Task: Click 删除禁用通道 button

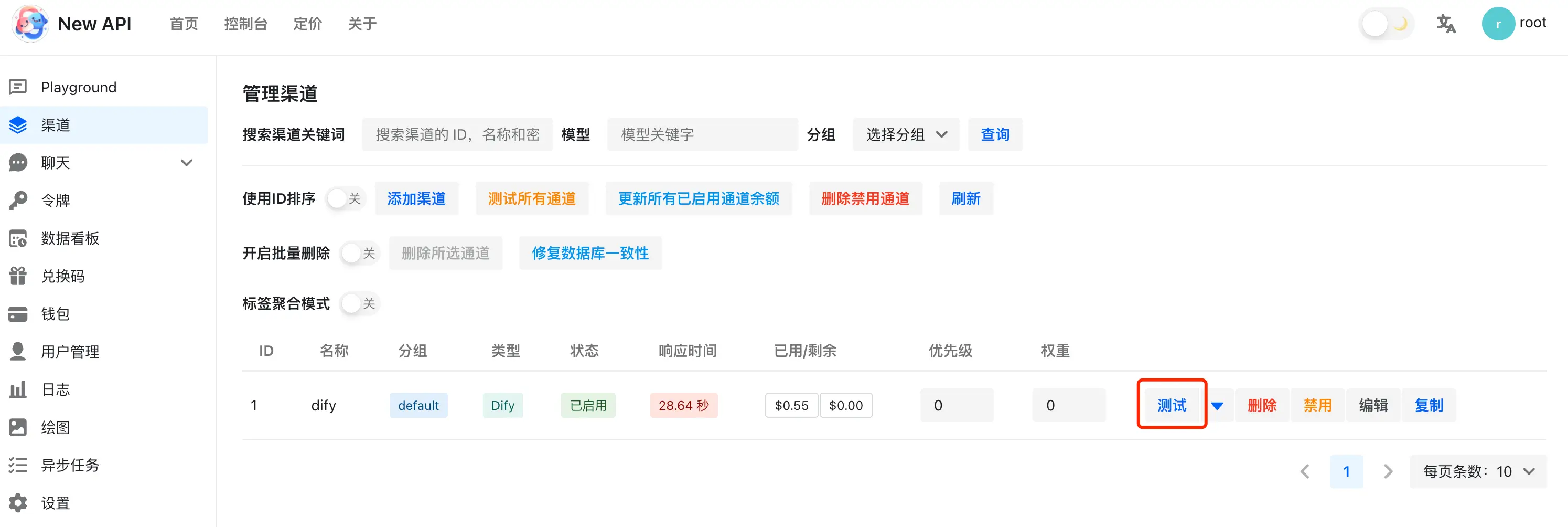Action: point(866,198)
